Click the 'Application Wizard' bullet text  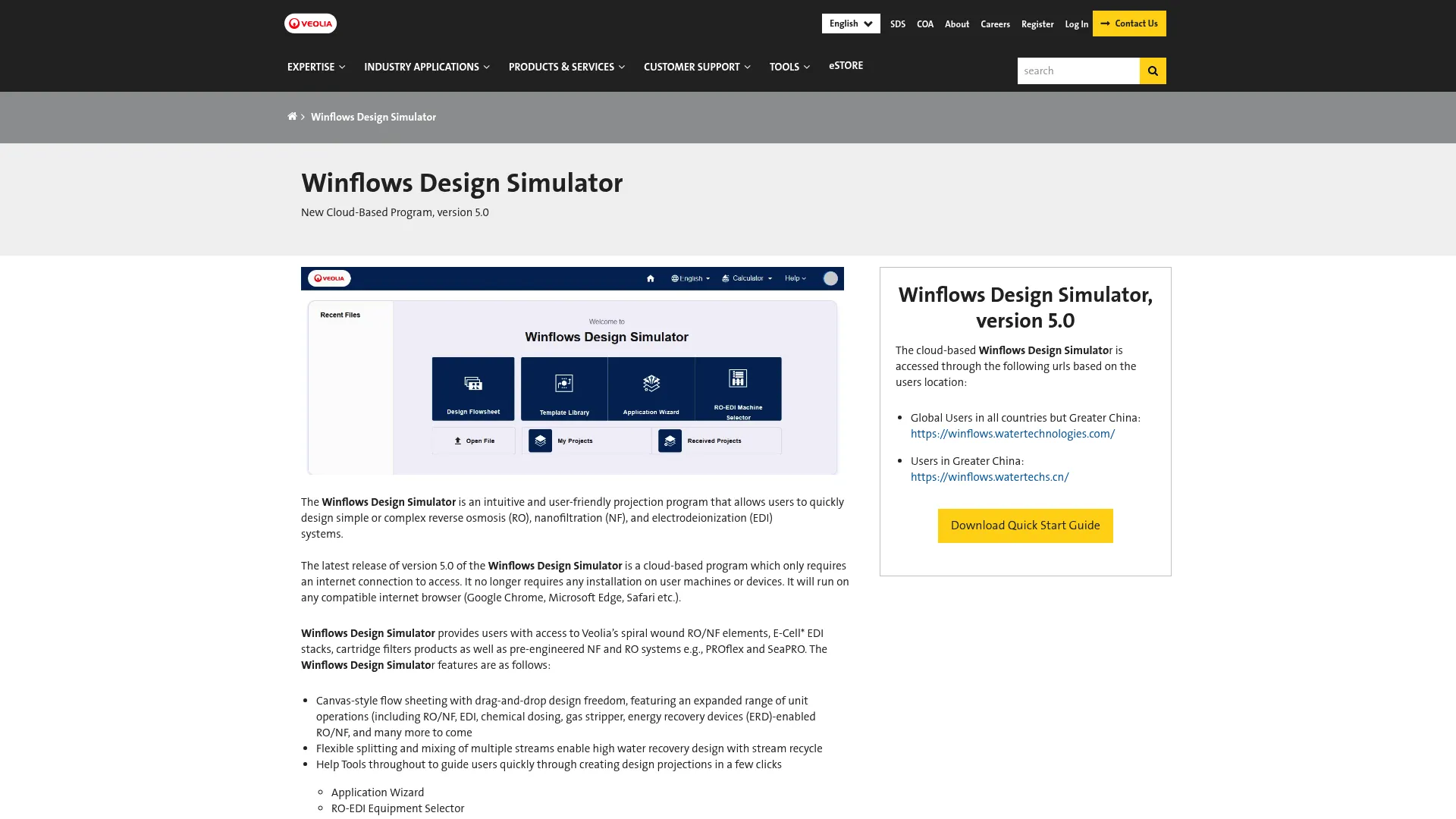point(378,792)
